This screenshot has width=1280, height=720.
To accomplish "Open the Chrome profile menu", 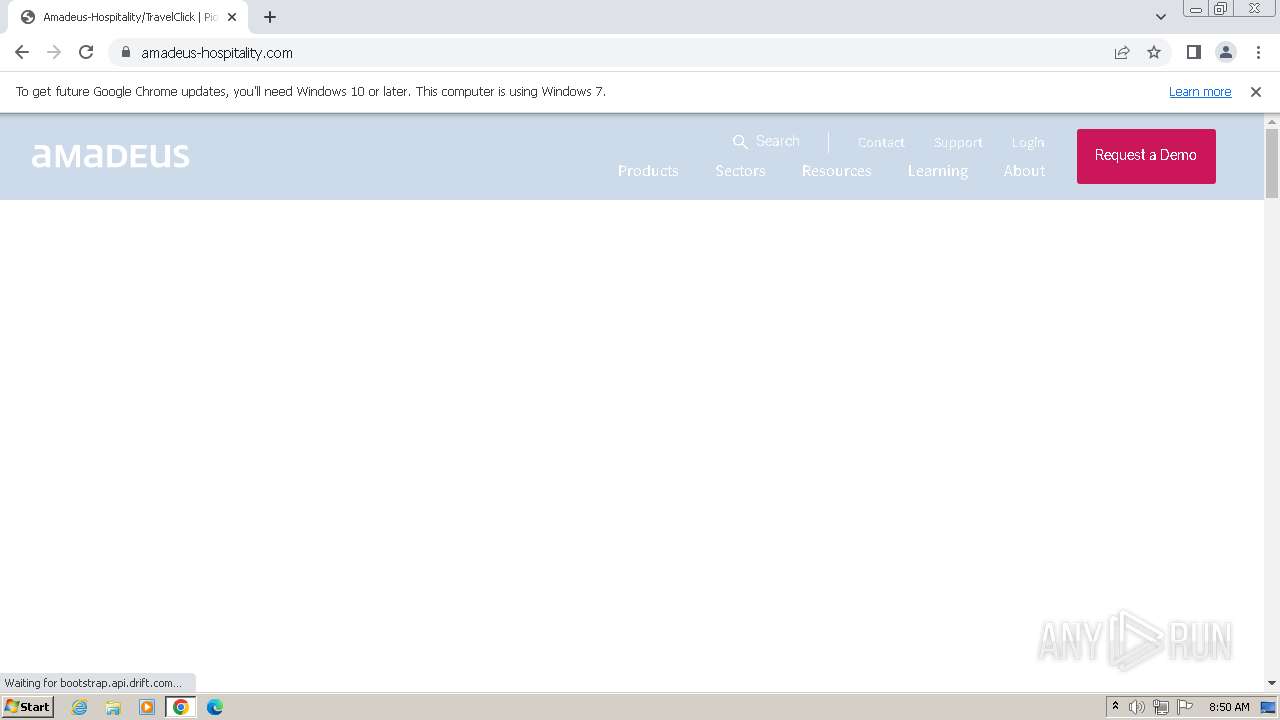I will (1225, 52).
